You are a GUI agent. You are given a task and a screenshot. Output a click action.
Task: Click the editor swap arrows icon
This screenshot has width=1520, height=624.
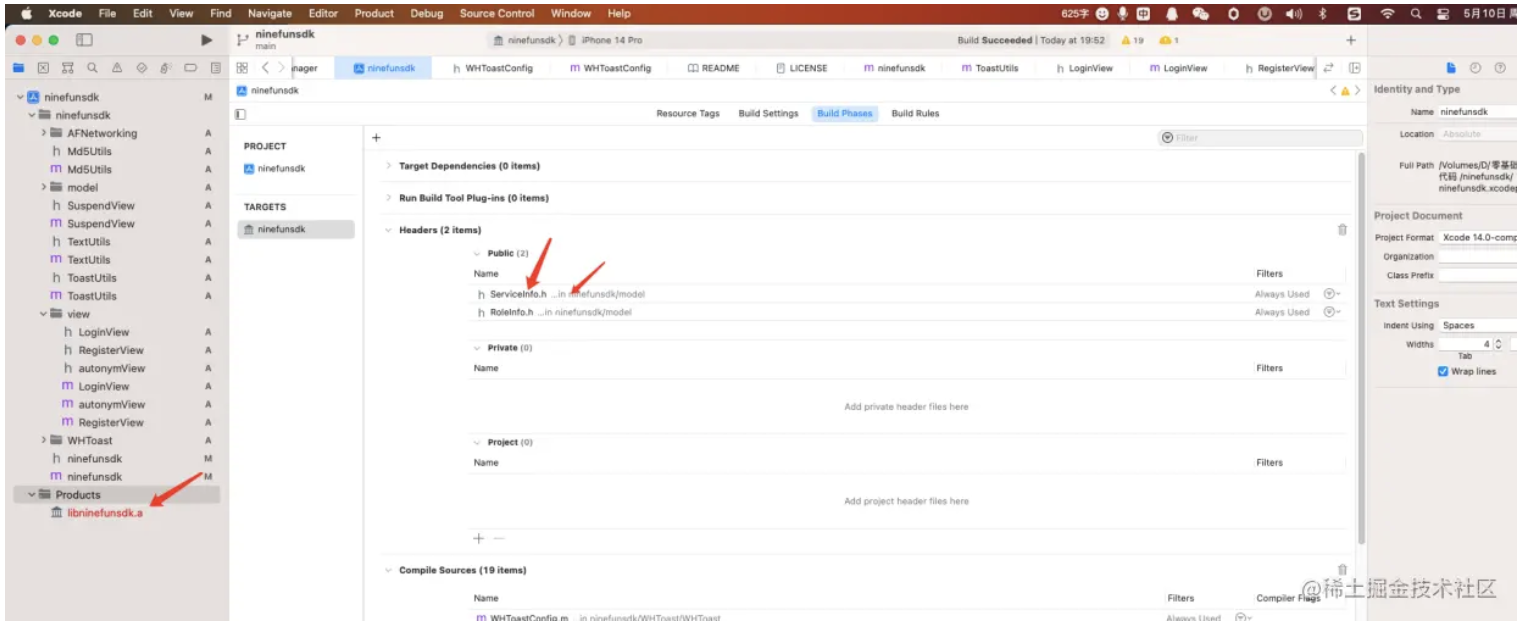(x=1329, y=68)
